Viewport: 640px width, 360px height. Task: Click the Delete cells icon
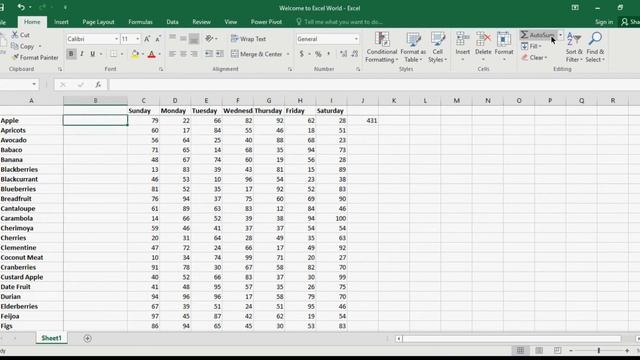(483, 39)
